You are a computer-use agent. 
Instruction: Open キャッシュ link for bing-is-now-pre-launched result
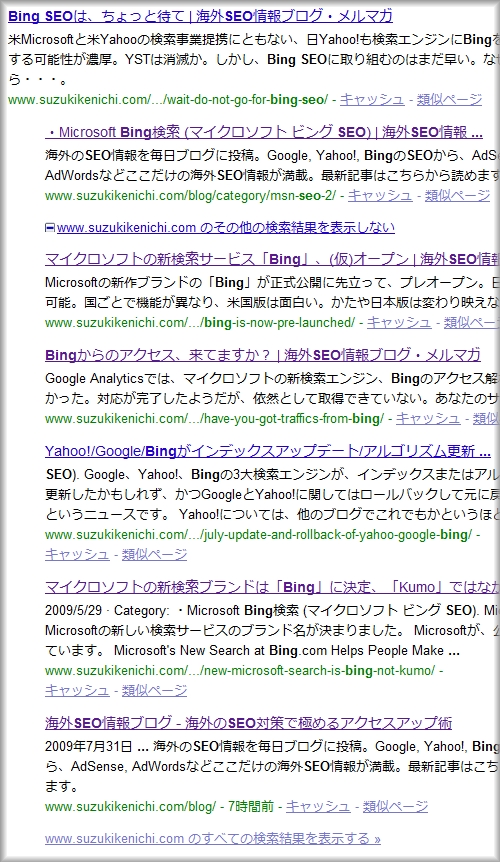click(399, 323)
